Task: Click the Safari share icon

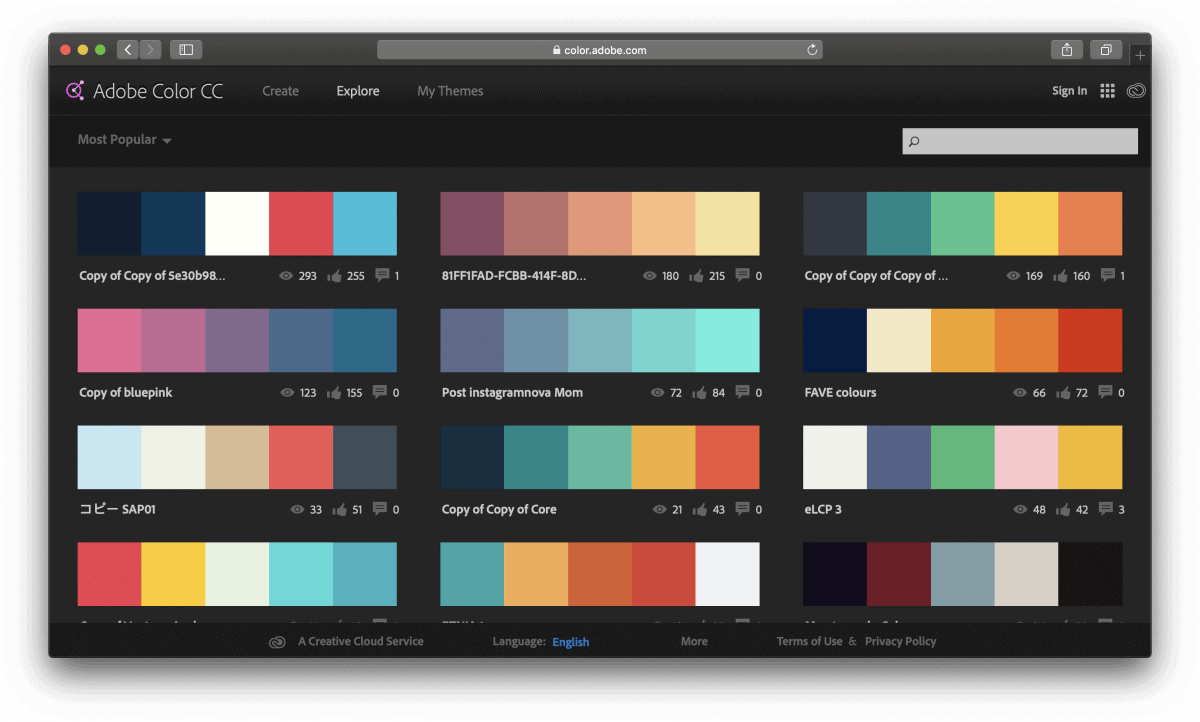Action: (1067, 49)
